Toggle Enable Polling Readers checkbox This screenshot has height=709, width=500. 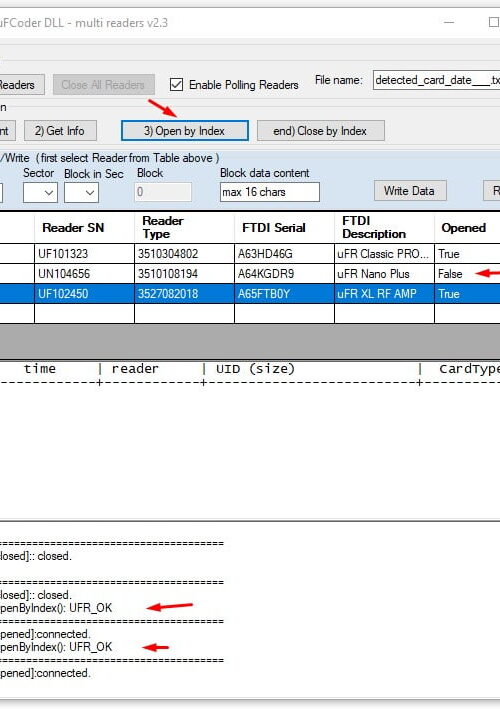176,85
